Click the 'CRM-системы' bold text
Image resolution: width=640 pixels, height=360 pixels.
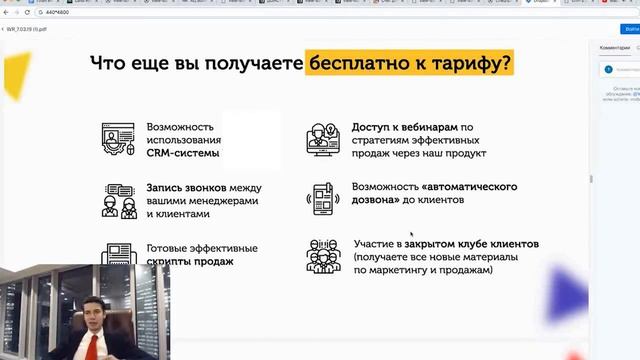pyautogui.click(x=183, y=153)
